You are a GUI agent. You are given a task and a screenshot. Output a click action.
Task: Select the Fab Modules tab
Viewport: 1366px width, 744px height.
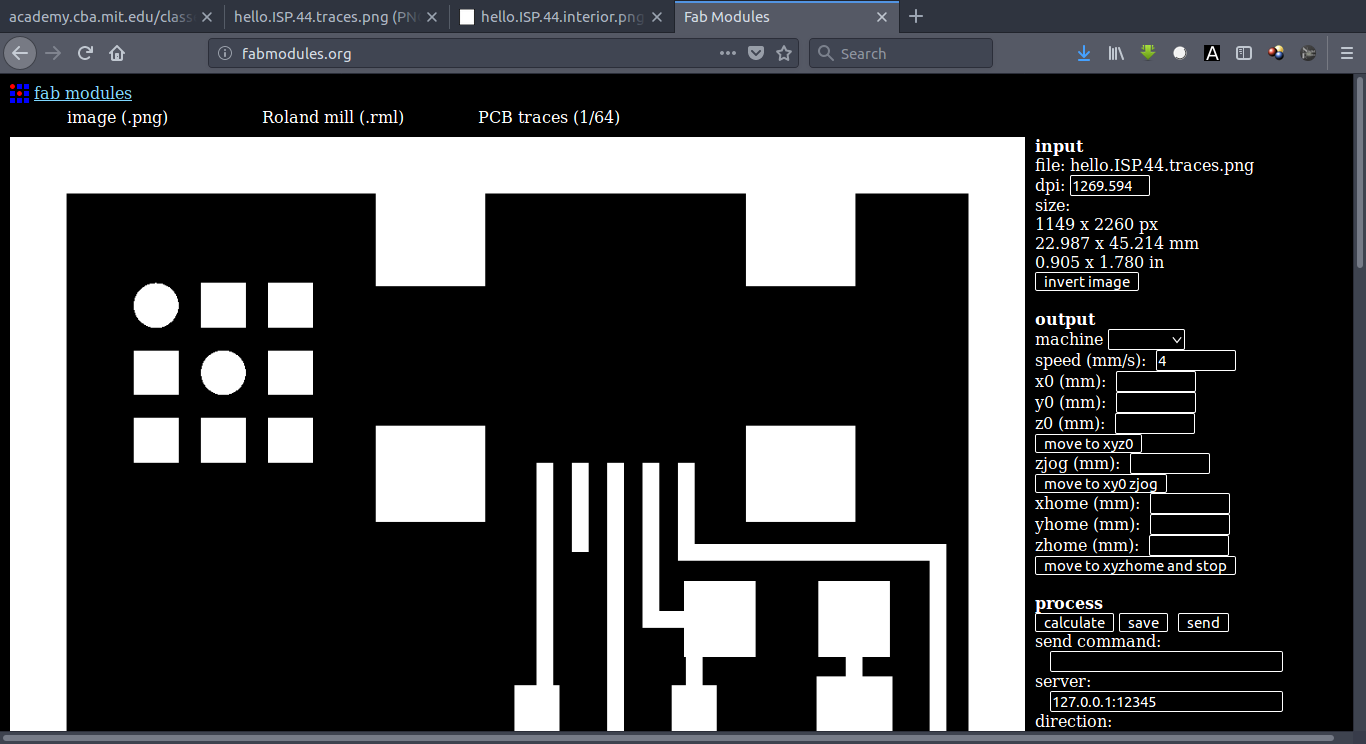[x=788, y=17]
